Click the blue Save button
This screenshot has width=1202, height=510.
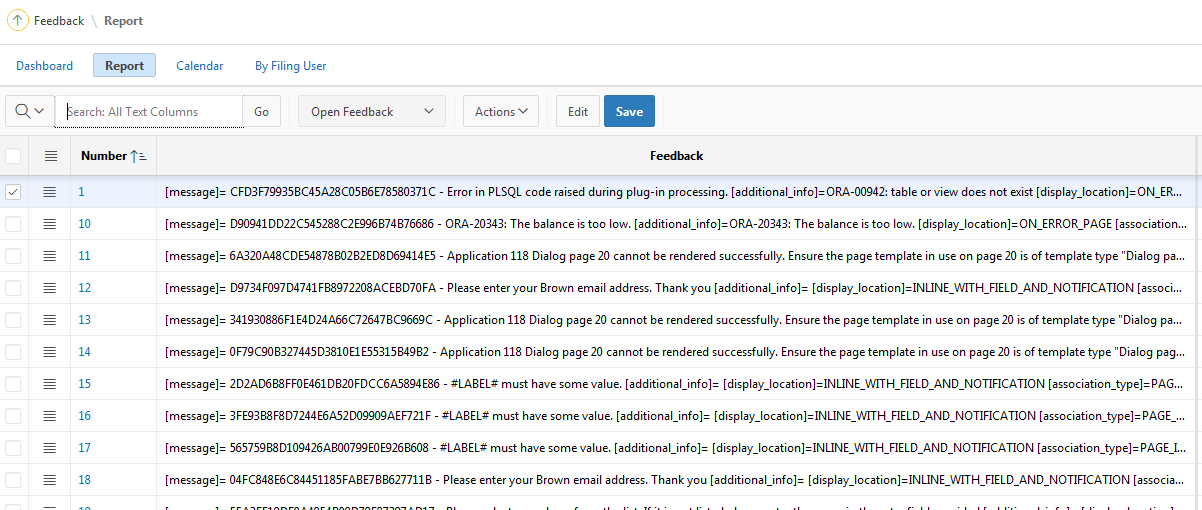click(x=629, y=112)
